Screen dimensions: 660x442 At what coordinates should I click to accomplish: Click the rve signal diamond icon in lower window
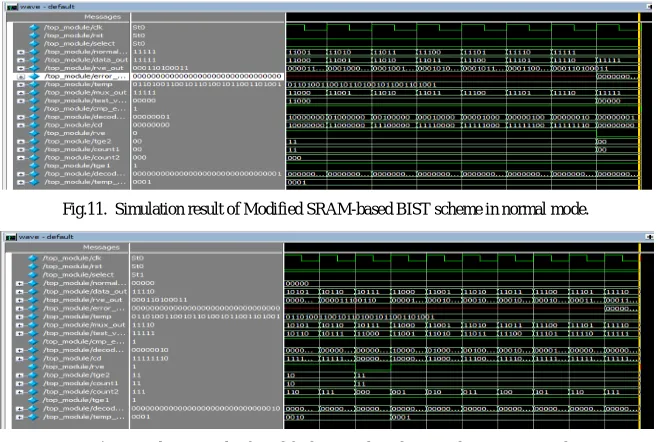click(x=33, y=367)
